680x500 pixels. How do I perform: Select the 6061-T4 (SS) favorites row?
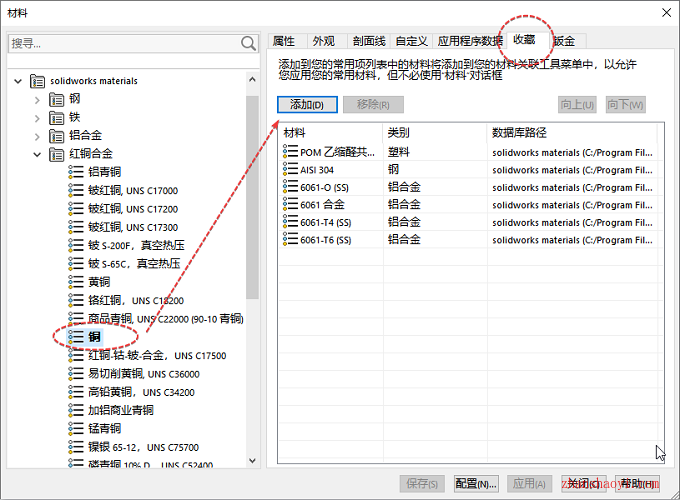[470, 222]
